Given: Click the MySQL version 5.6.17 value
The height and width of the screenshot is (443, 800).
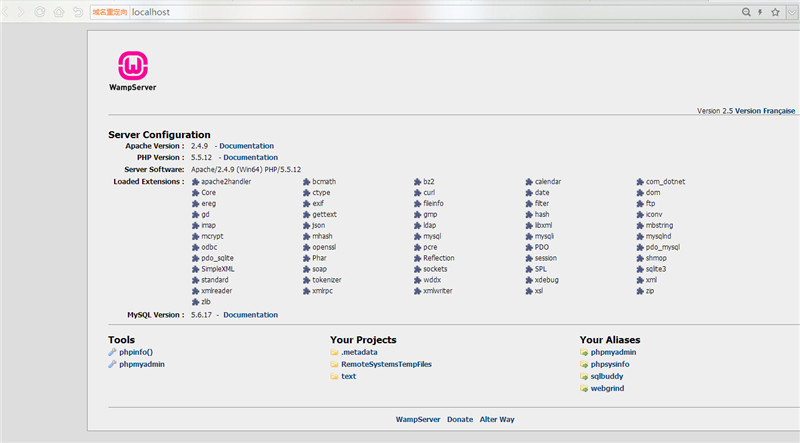Looking at the screenshot, I should click(201, 315).
